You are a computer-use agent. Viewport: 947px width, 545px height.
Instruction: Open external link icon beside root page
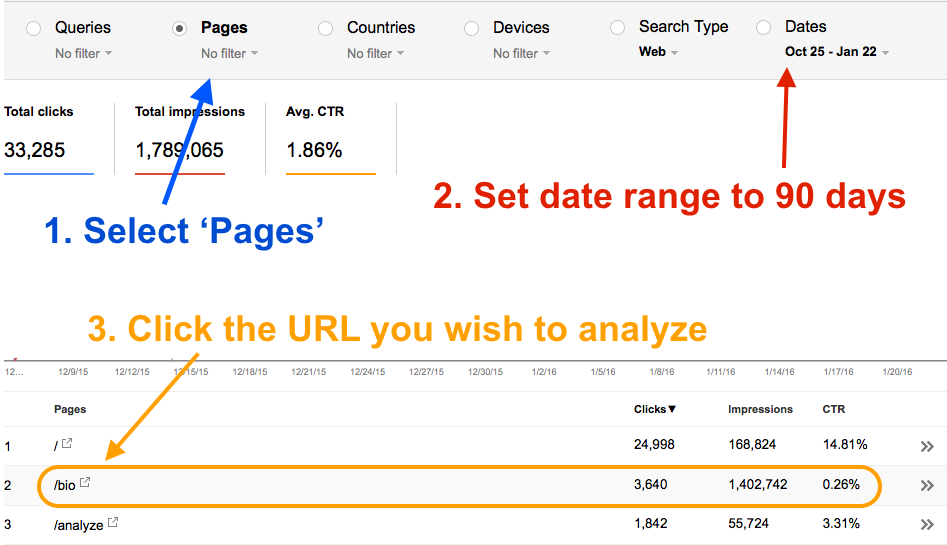pos(67,443)
